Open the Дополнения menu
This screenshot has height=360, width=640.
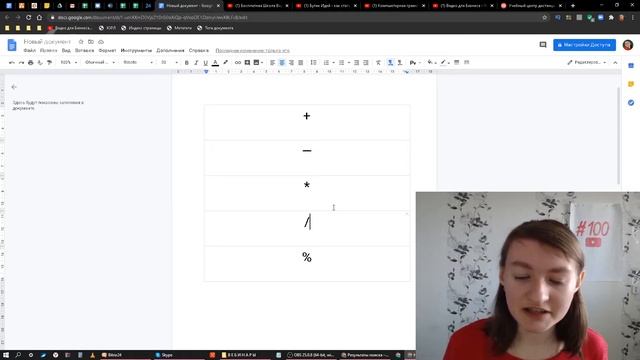click(170, 51)
